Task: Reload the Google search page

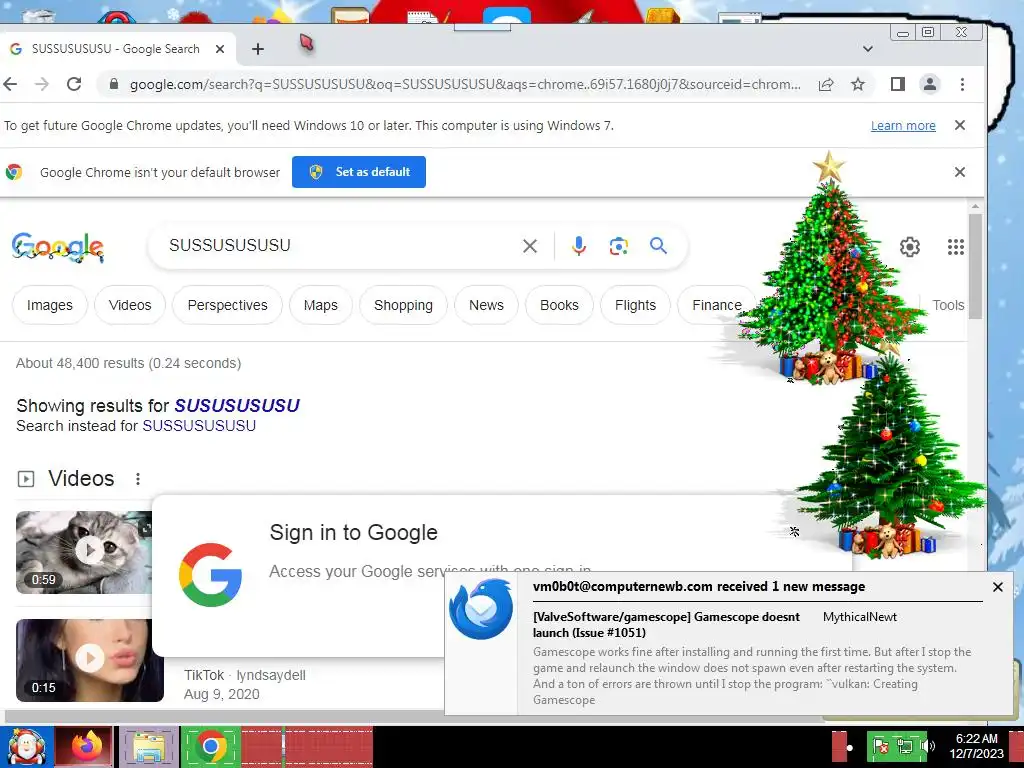Action: click(74, 84)
